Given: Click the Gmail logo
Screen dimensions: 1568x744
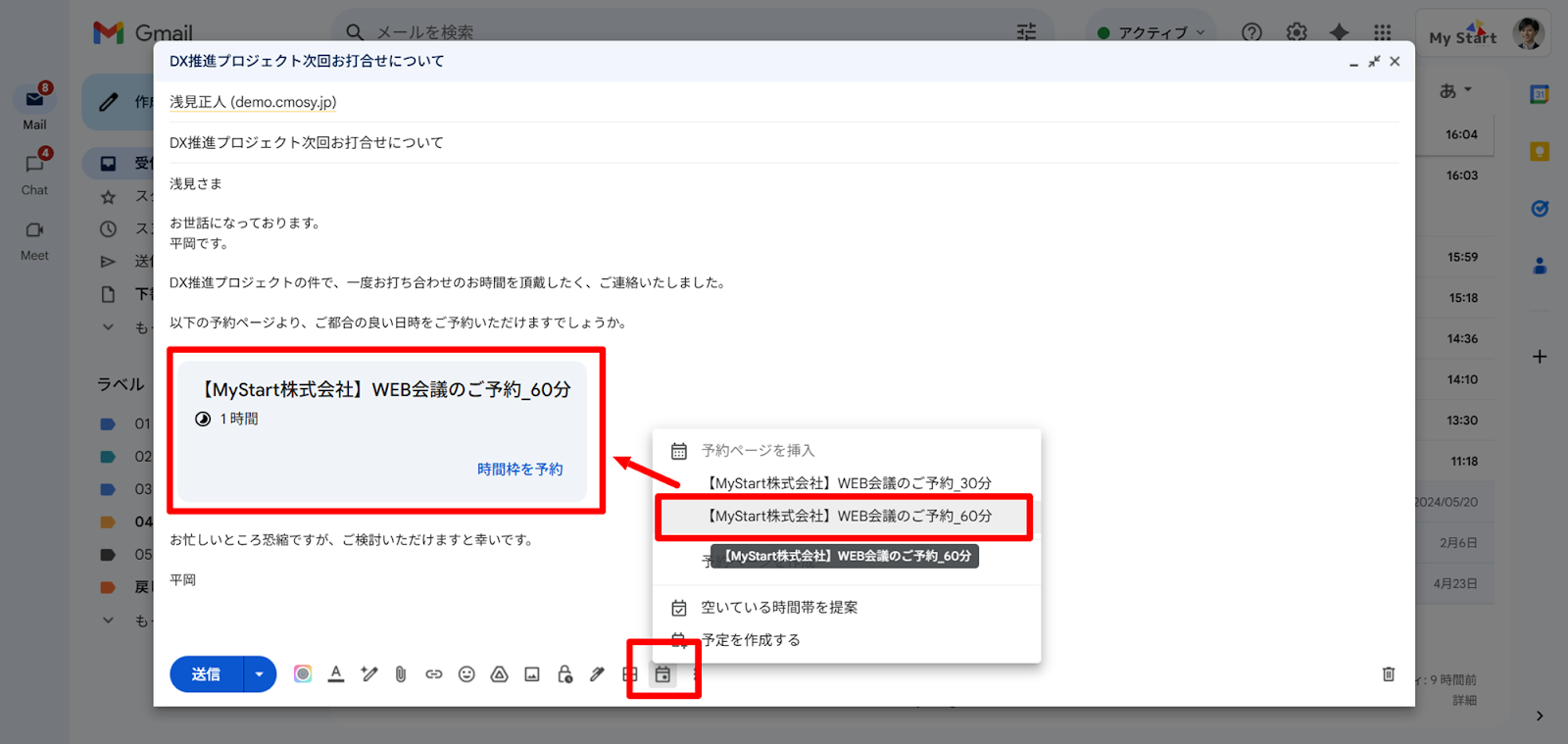Looking at the screenshot, I should click(x=143, y=32).
